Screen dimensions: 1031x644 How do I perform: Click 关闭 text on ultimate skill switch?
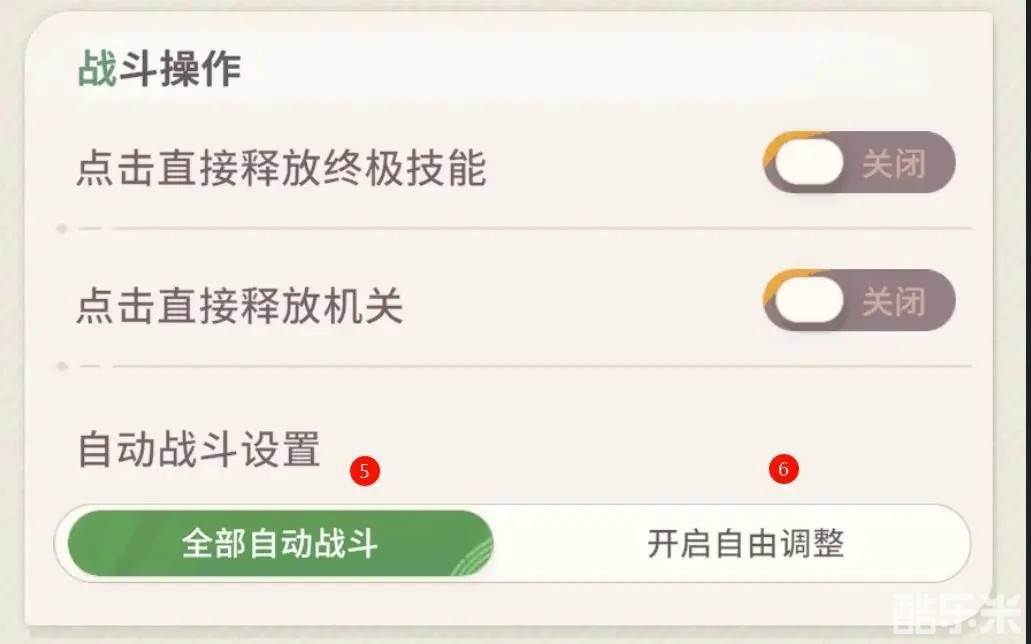click(x=894, y=164)
